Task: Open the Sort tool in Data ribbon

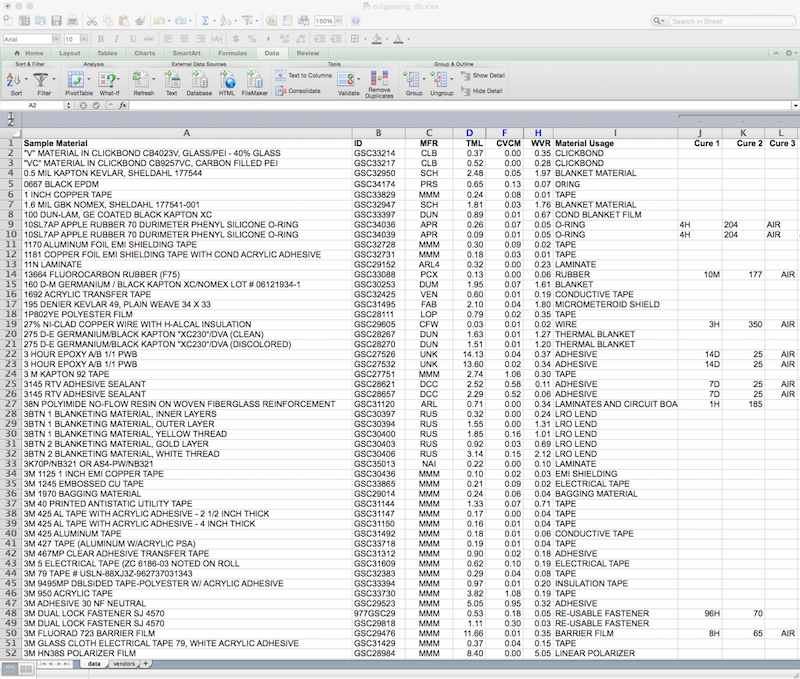Action: tap(14, 83)
